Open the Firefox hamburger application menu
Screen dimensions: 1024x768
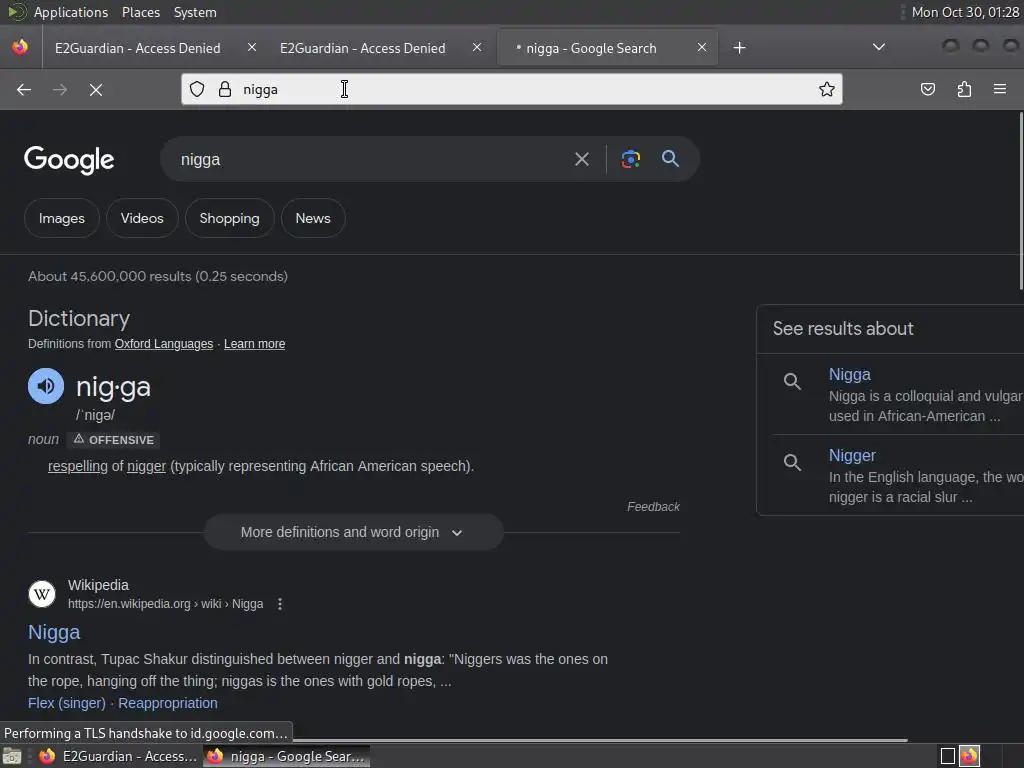point(1000,89)
